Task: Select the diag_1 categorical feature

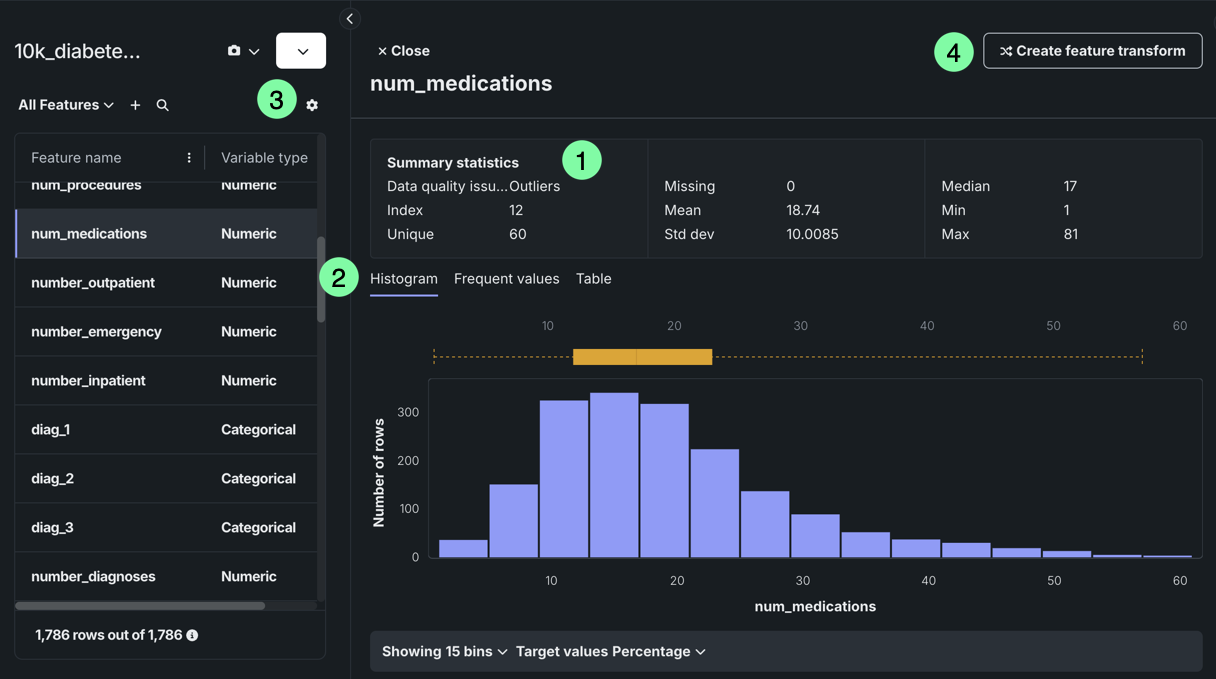Action: pyautogui.click(x=52, y=430)
